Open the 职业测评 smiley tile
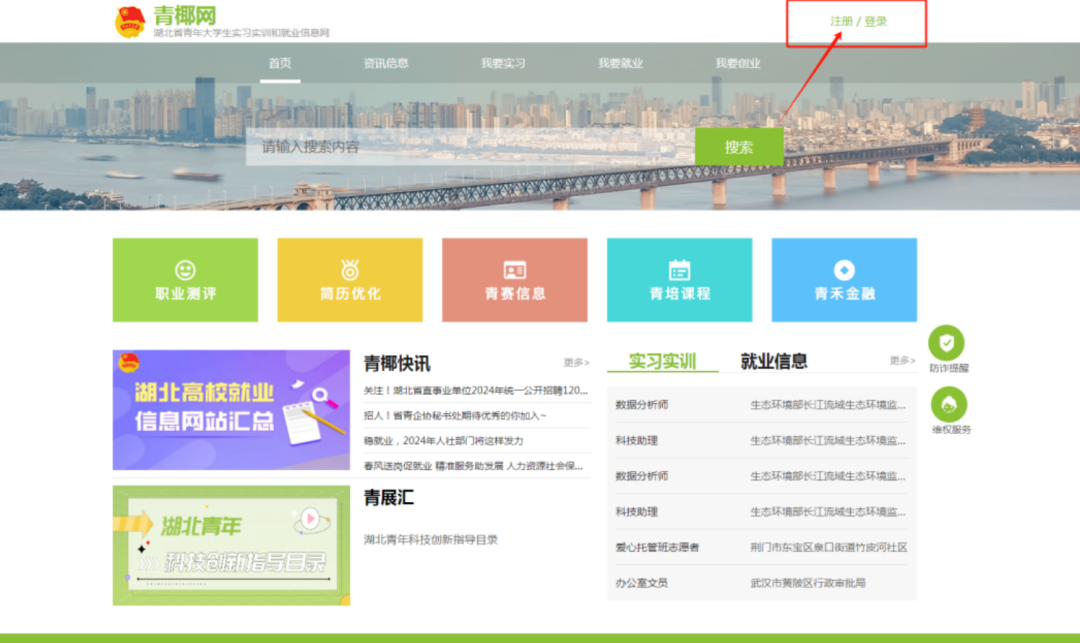Viewport: 1080px width, 643px height. (185, 280)
